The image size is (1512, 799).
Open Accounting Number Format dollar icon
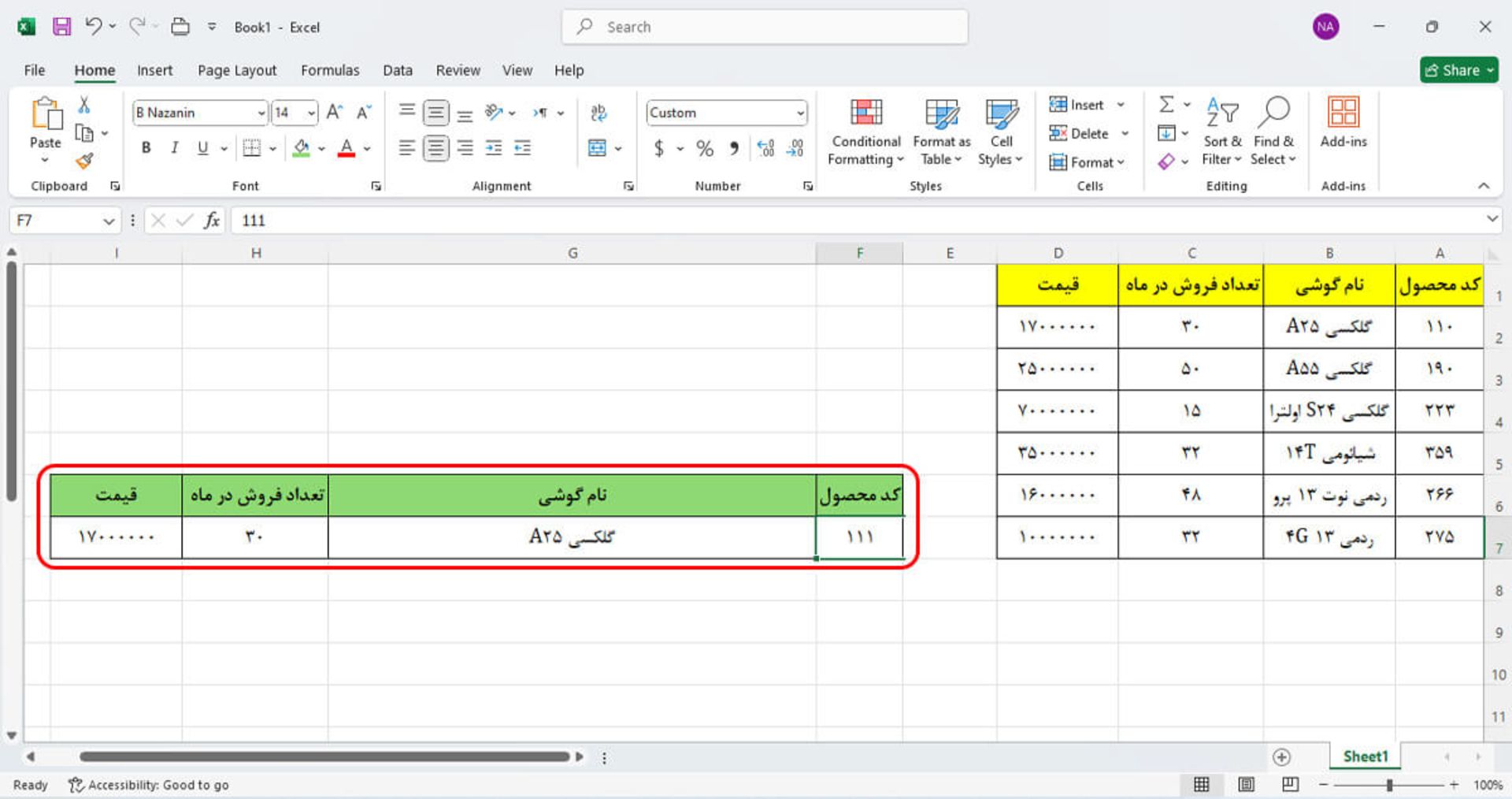tap(658, 148)
